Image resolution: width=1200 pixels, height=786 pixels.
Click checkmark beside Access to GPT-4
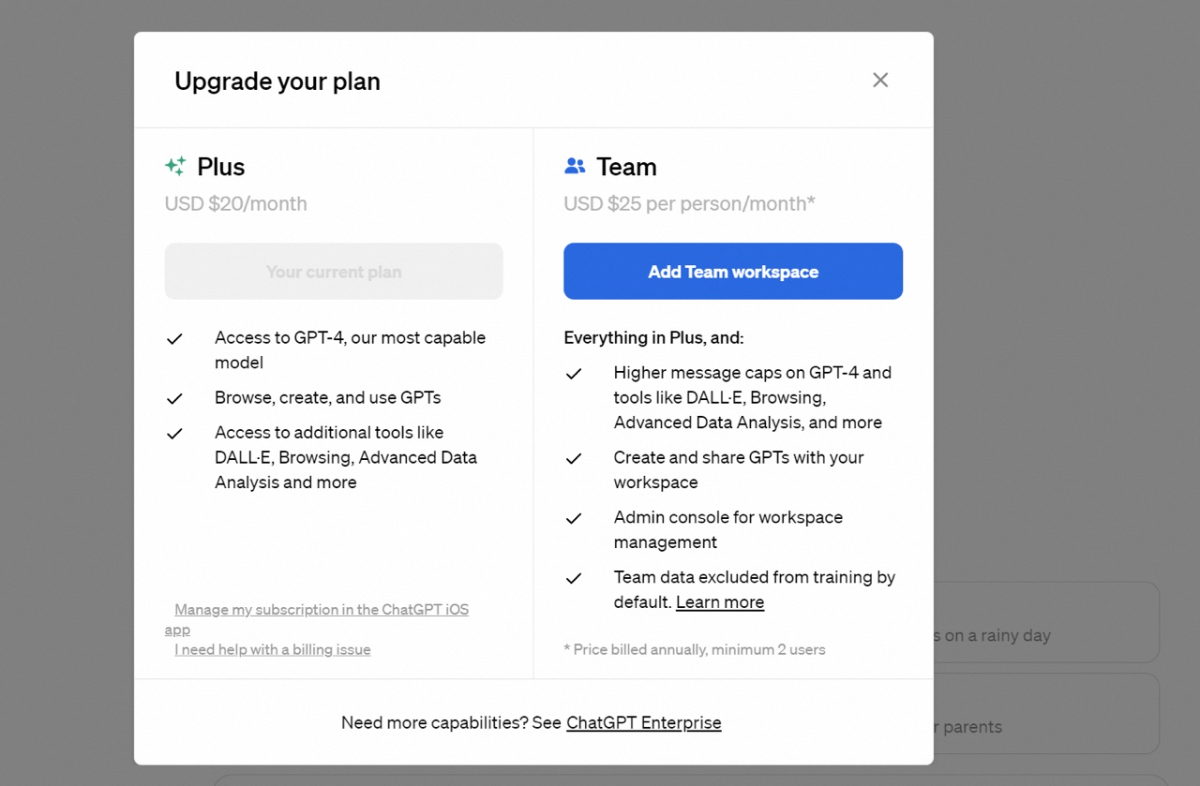[x=175, y=339]
